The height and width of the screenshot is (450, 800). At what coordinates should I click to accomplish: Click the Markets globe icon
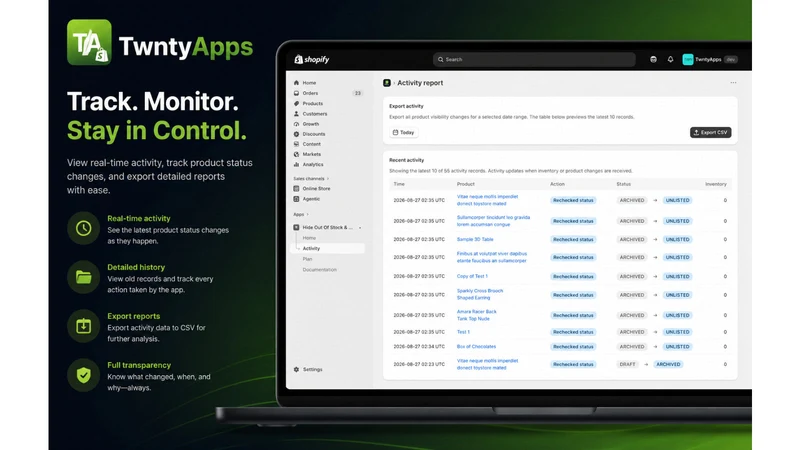(x=296, y=154)
